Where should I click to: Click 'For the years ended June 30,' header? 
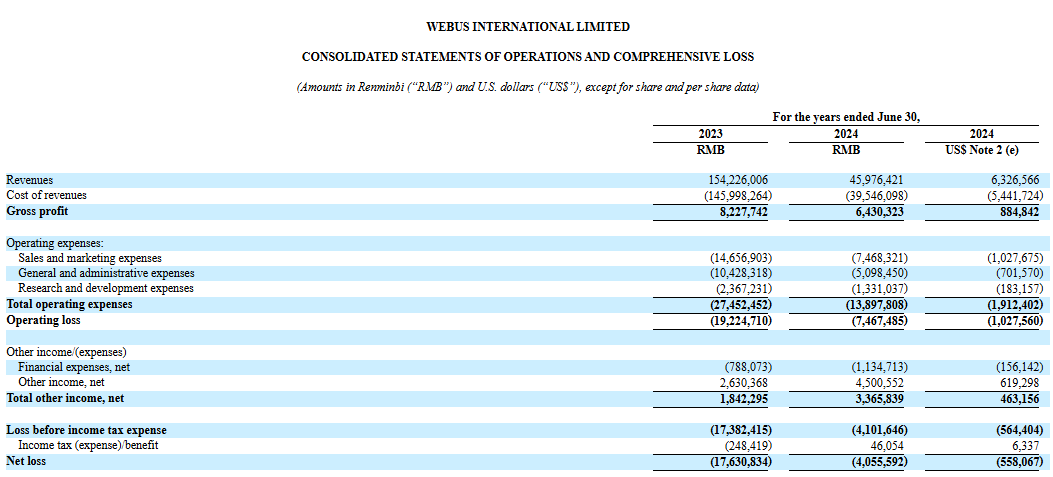845,117
